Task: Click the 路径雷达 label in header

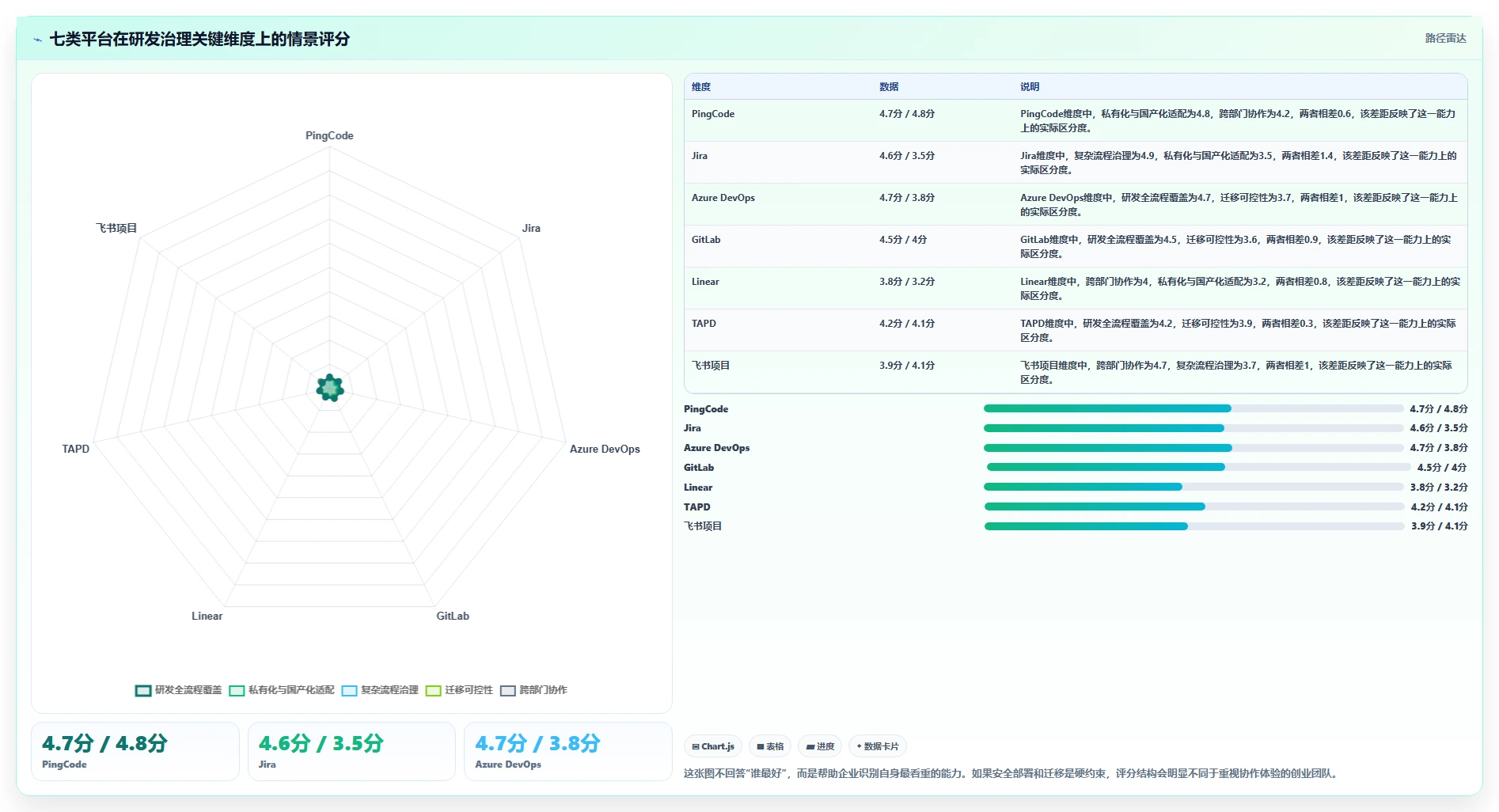Action: 1445,38
